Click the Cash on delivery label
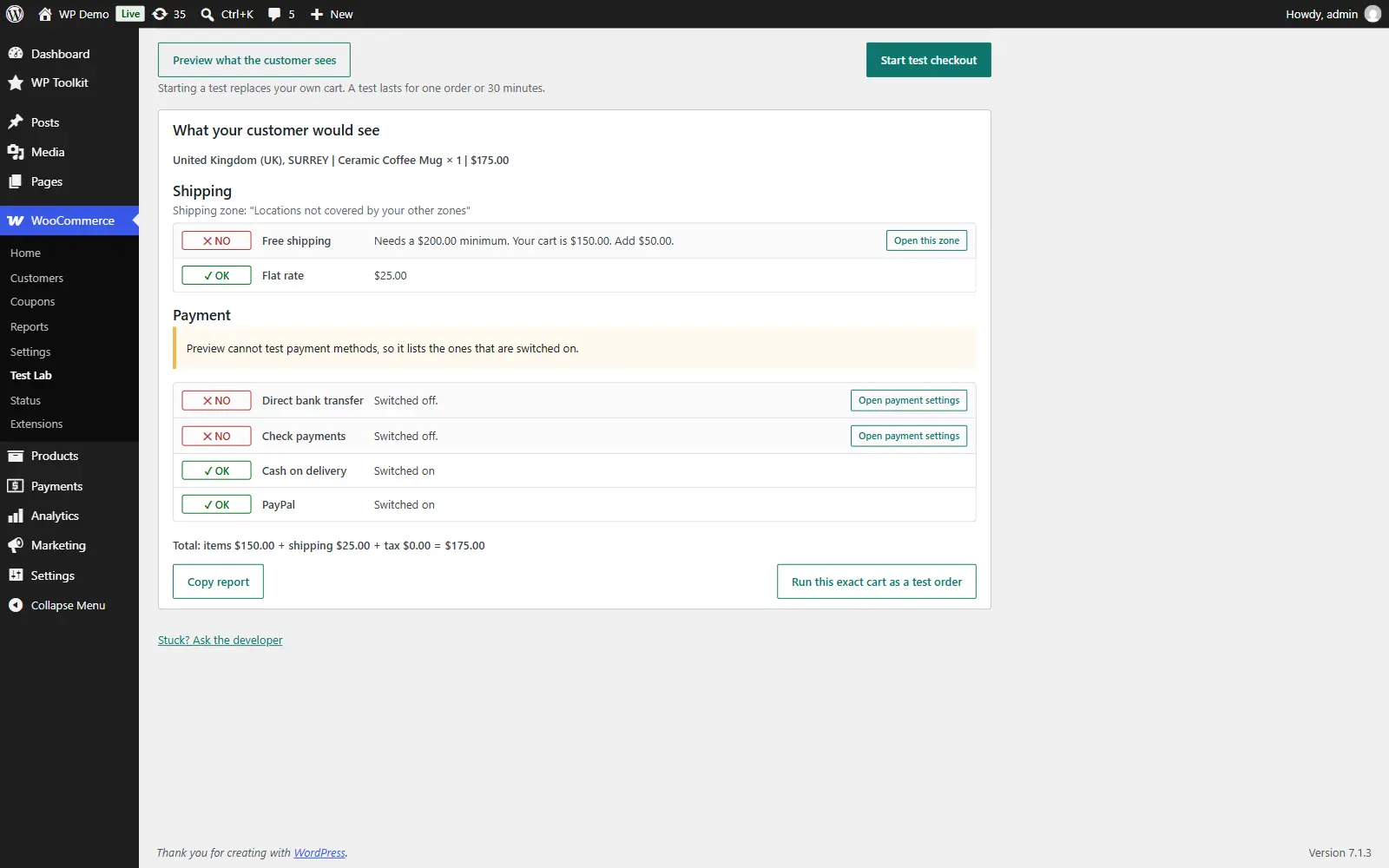 coord(304,471)
